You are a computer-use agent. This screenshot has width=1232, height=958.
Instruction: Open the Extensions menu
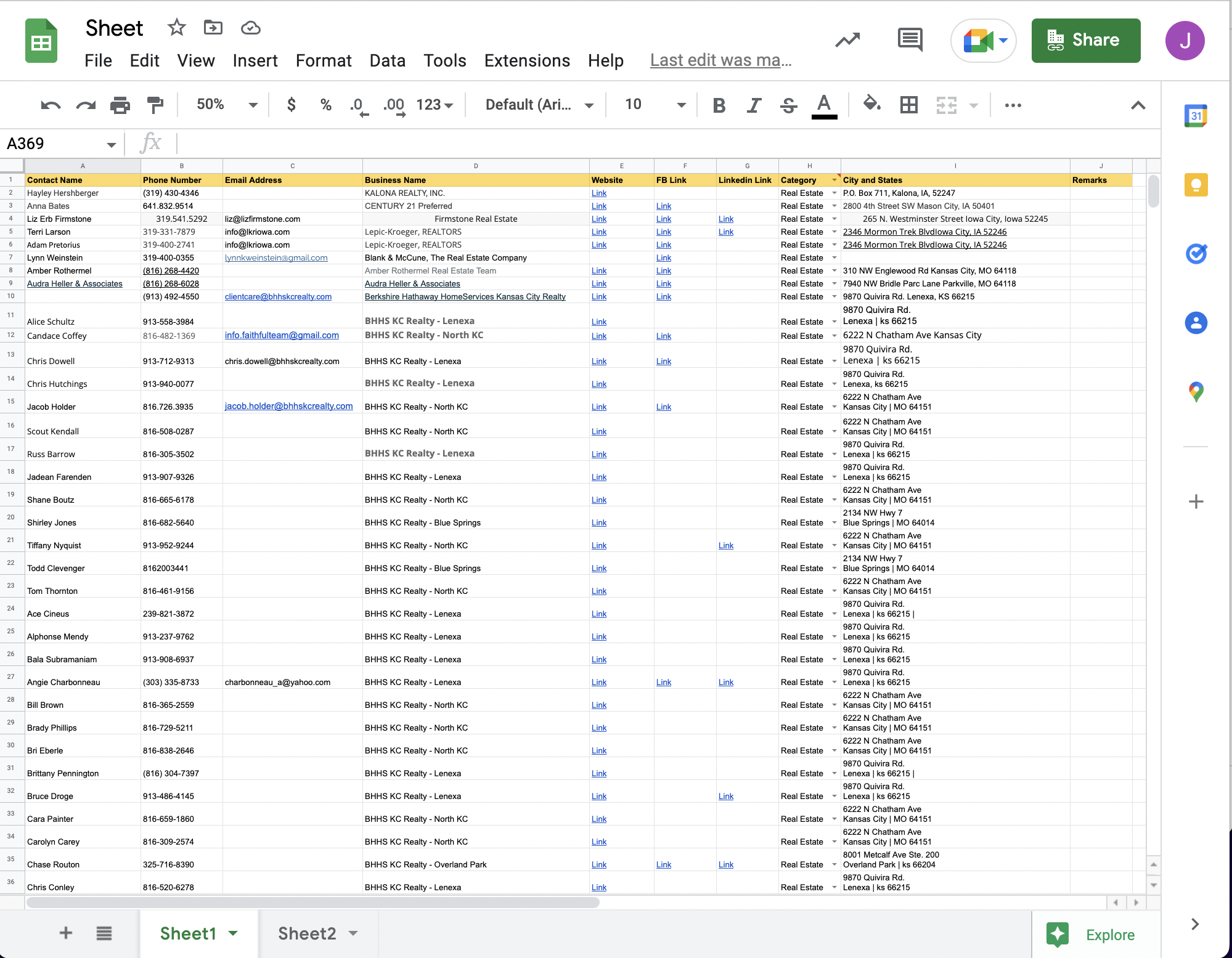(x=527, y=60)
